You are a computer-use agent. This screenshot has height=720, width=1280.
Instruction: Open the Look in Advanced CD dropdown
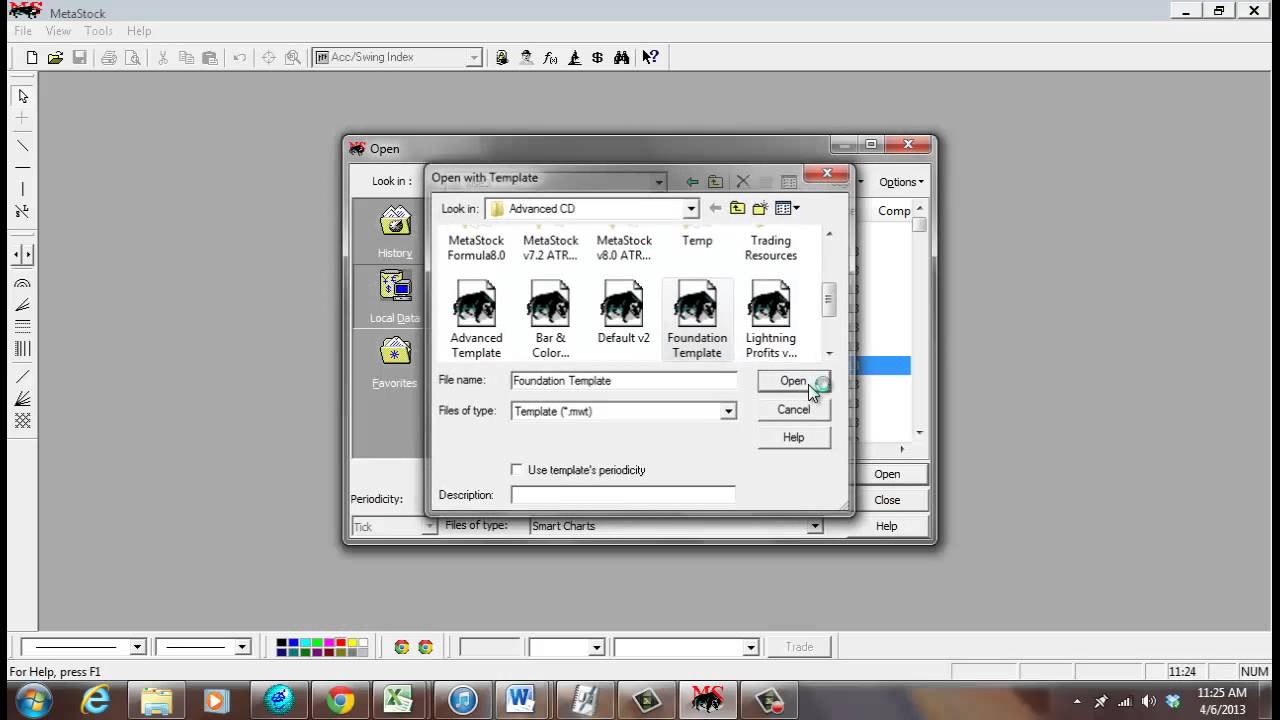[x=690, y=209]
